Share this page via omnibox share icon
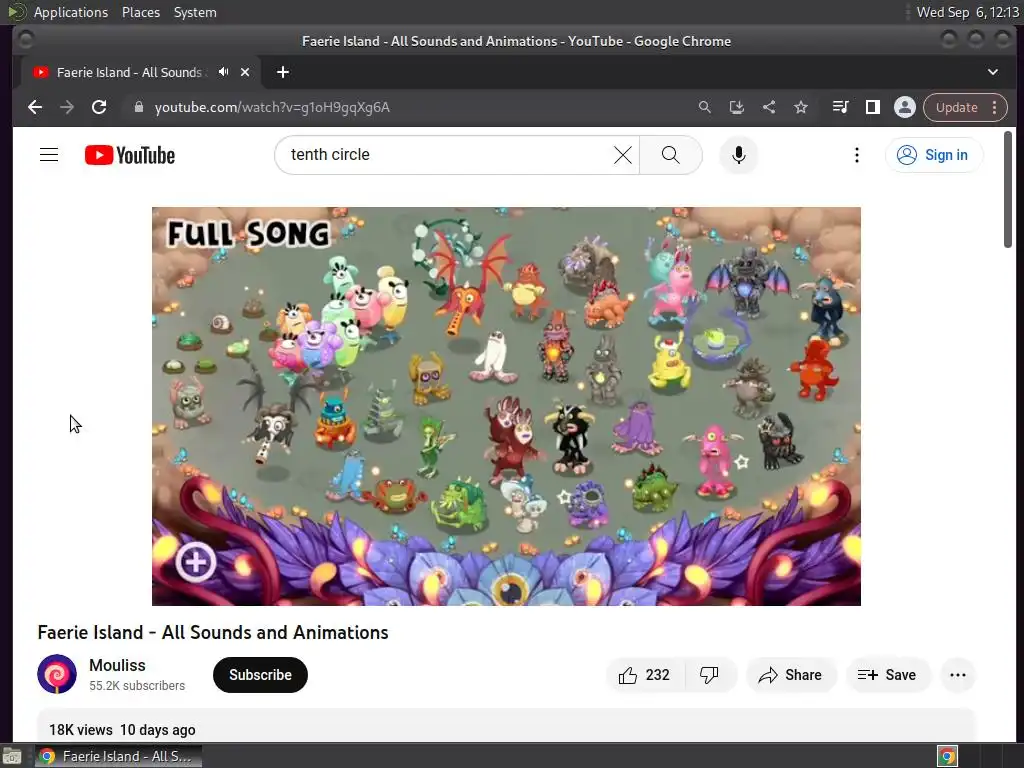The width and height of the screenshot is (1024, 768). pyautogui.click(x=769, y=107)
